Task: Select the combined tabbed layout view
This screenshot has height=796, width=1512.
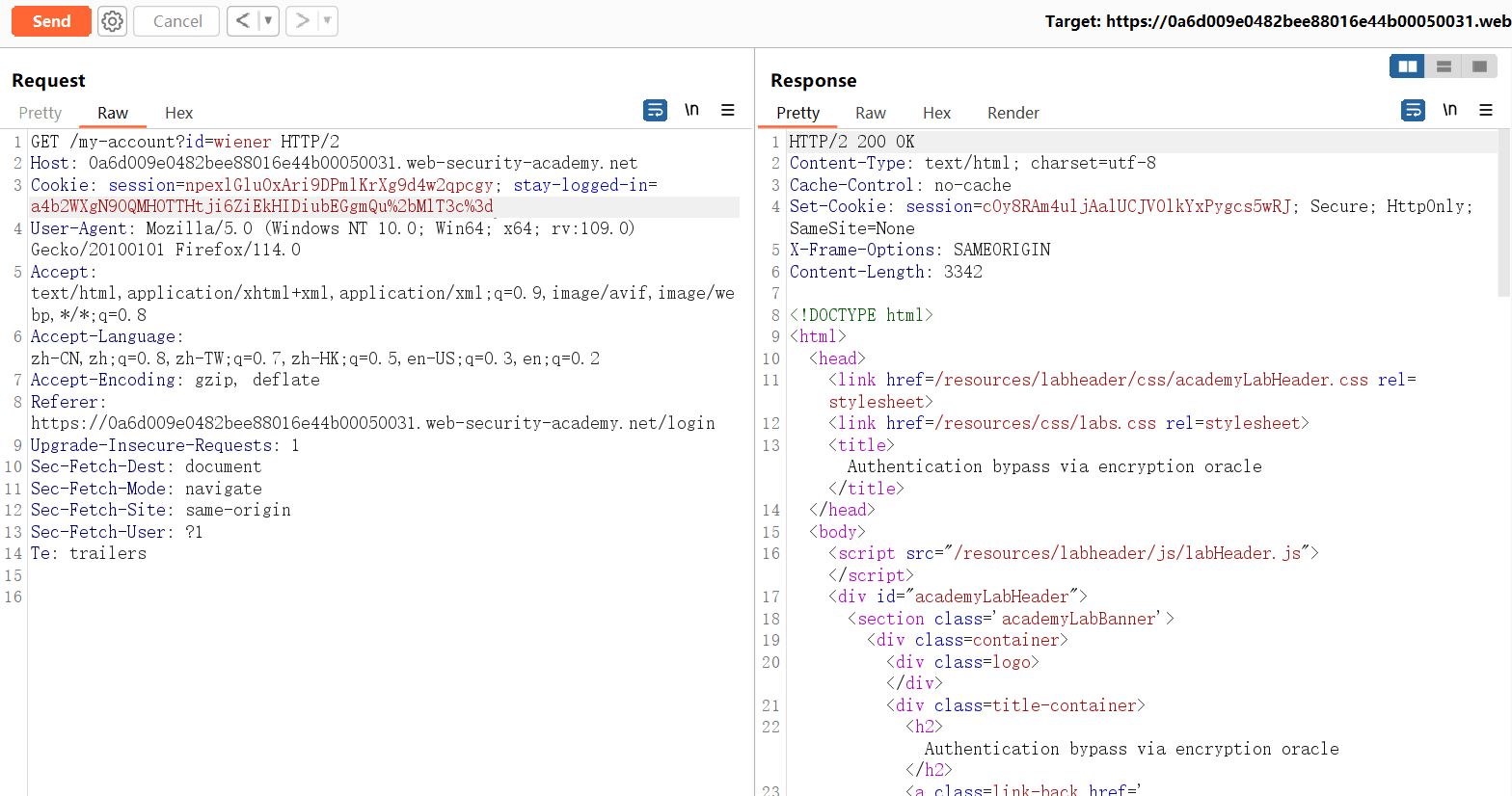Action: (x=1479, y=66)
